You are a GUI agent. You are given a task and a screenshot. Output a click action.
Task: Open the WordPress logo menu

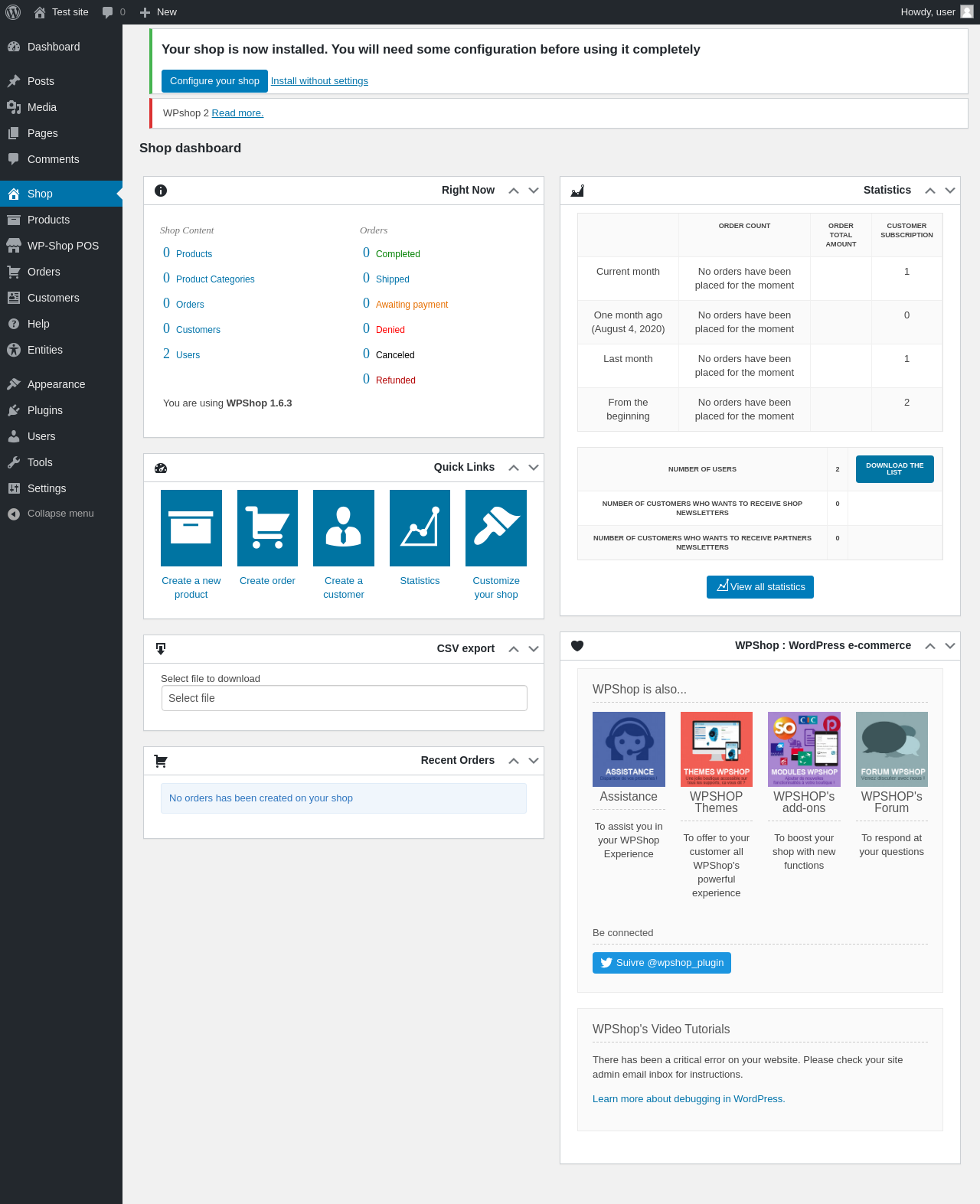(x=13, y=12)
